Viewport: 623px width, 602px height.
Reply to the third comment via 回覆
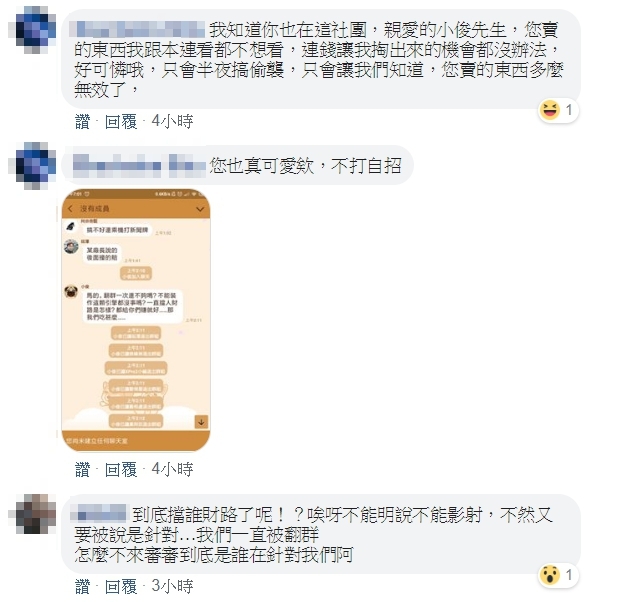[x=121, y=587]
